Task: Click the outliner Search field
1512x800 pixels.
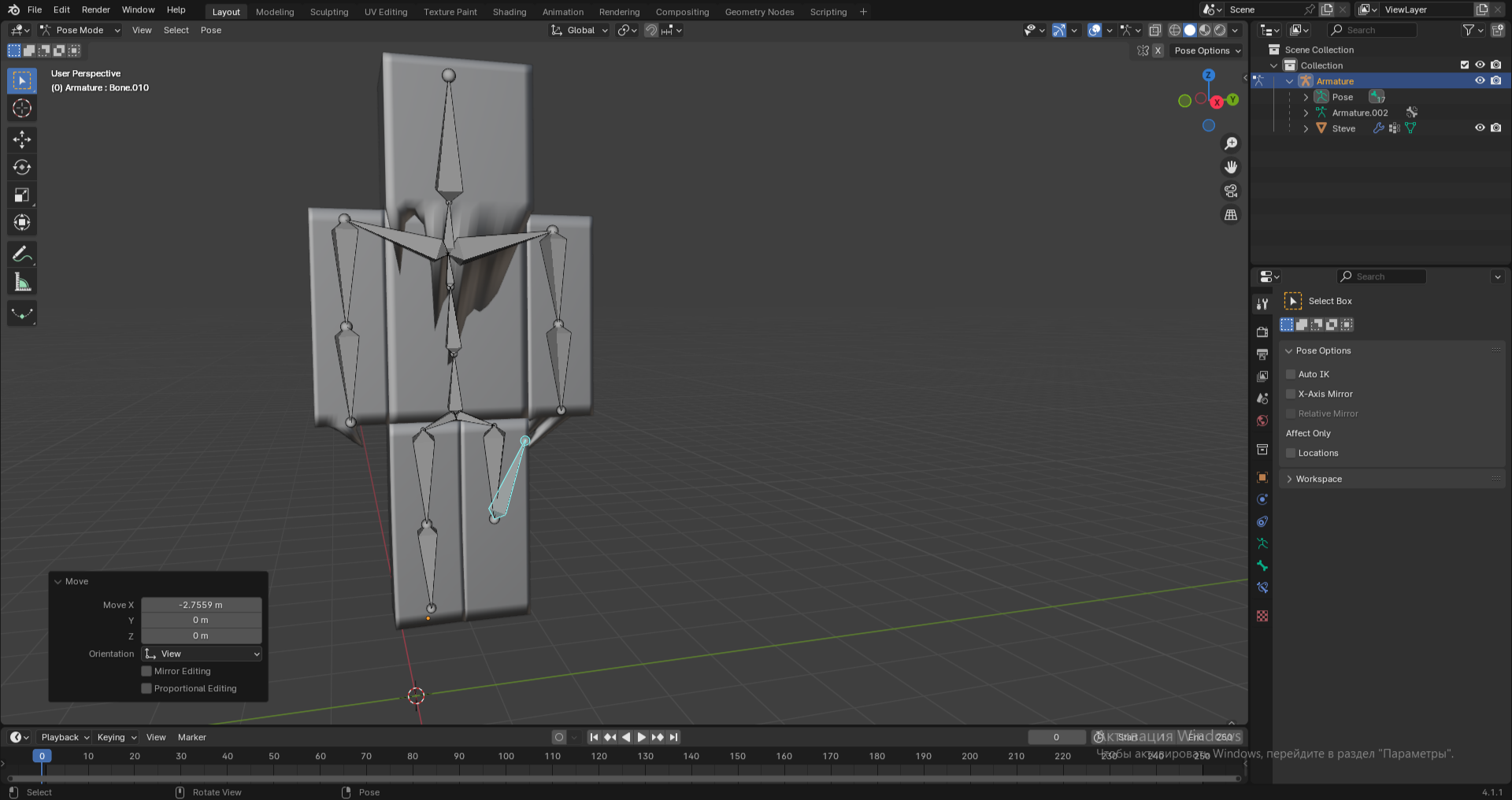Action: pyautogui.click(x=1373, y=30)
